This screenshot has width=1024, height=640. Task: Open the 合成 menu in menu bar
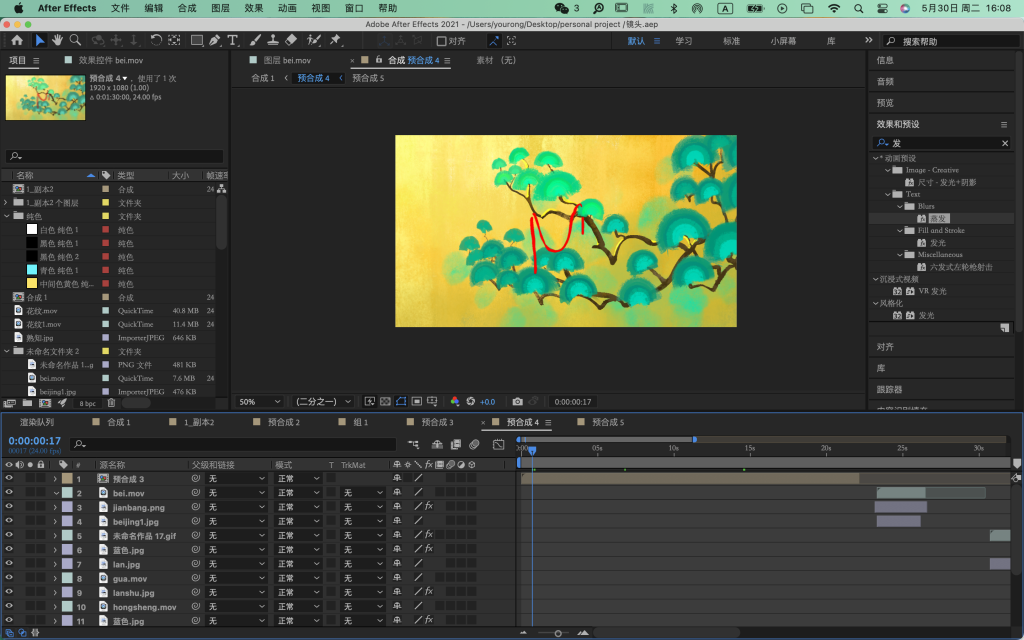[x=187, y=8]
